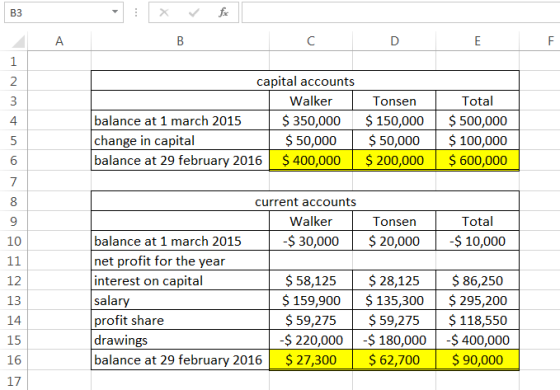The height and width of the screenshot is (390, 560).
Task: Click the 'interest on capital' label
Action: click(180, 281)
